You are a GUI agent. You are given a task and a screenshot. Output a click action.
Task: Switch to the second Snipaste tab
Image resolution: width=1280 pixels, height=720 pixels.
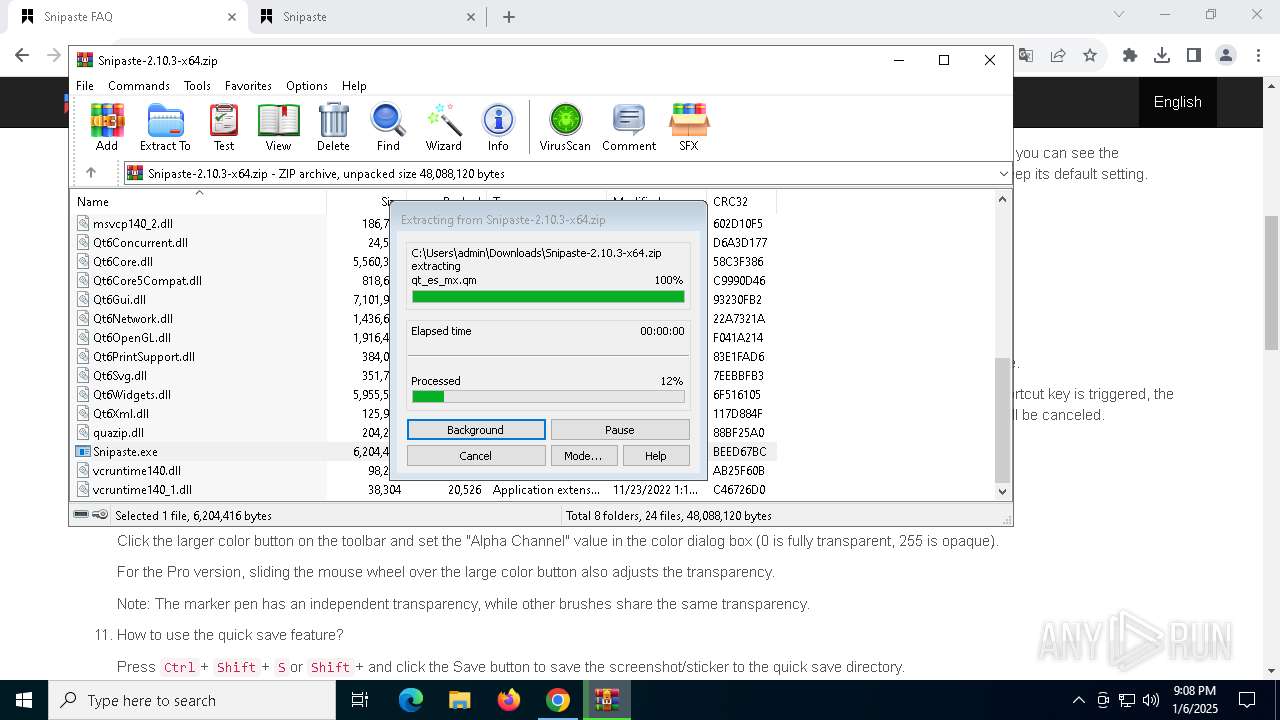pos(367,17)
